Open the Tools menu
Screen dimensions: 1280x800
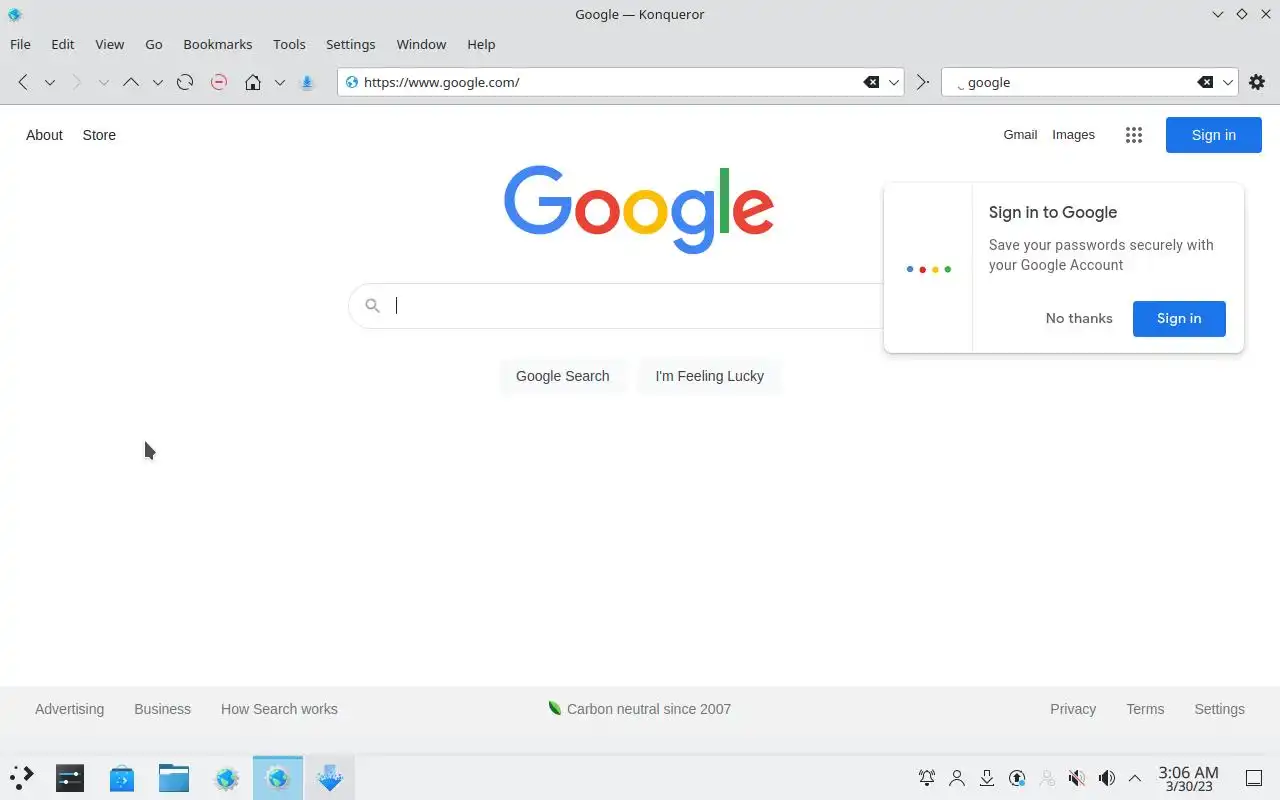289,44
